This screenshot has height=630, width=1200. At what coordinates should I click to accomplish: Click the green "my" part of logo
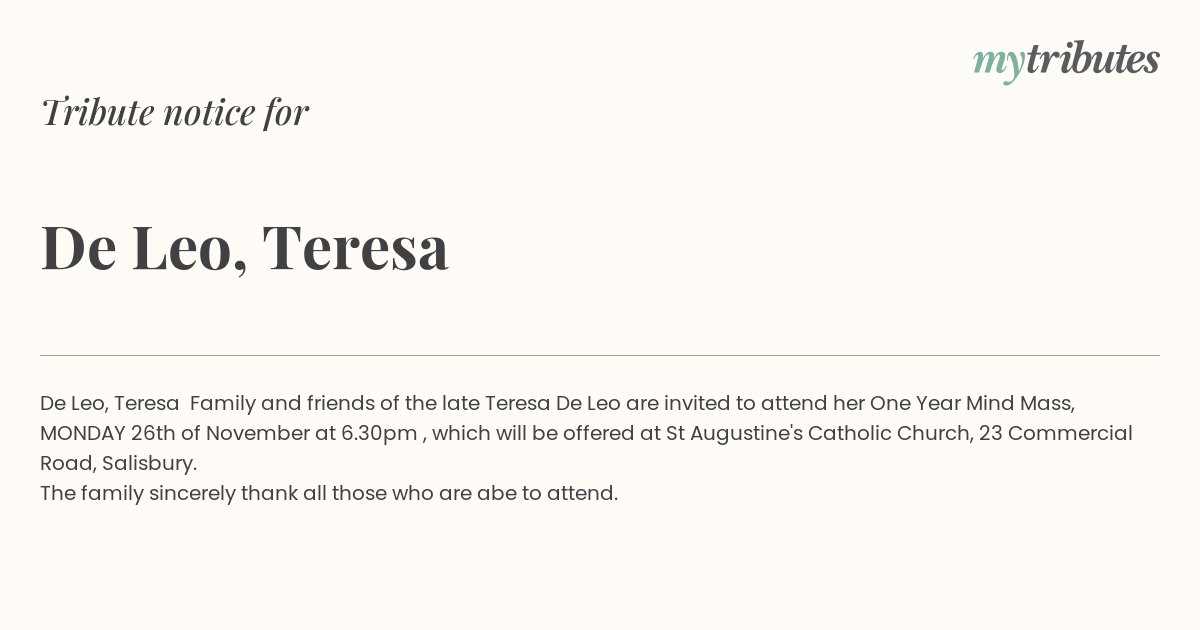(x=998, y=64)
